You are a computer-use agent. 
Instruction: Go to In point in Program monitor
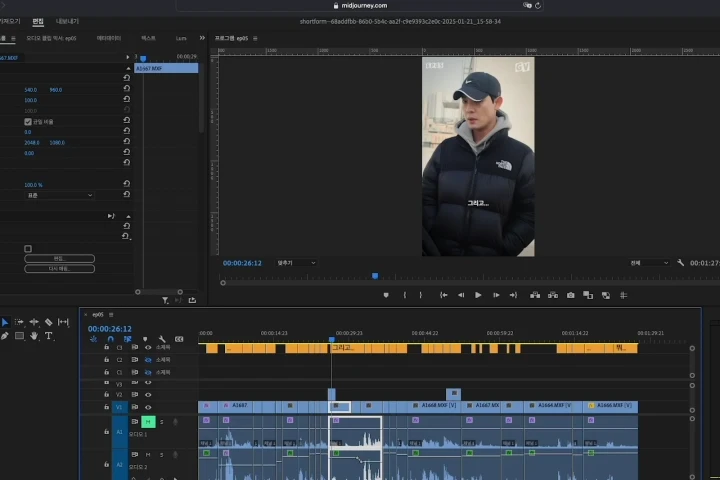click(444, 295)
